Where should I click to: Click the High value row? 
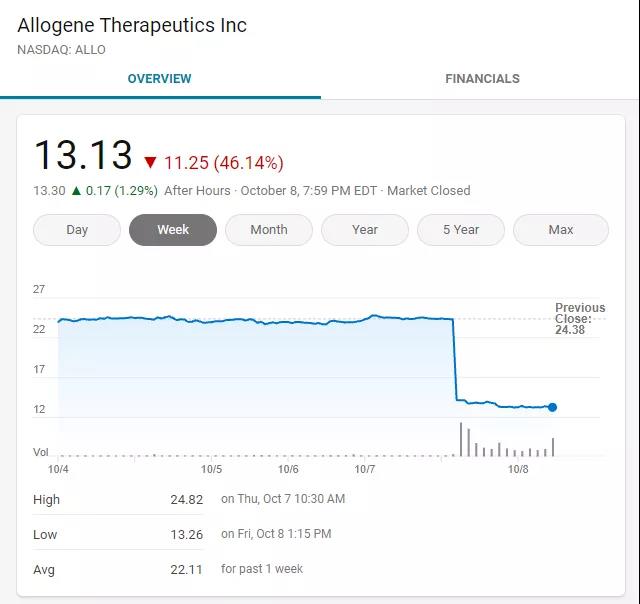pyautogui.click(x=187, y=499)
